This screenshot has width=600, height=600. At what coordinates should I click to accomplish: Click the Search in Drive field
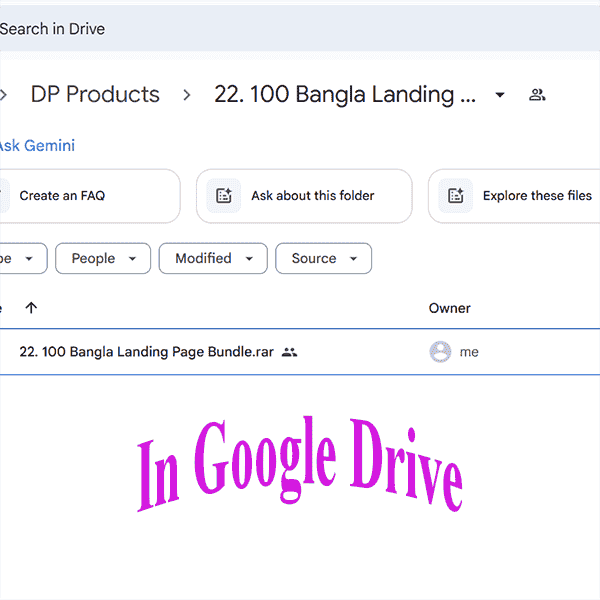pos(300,29)
